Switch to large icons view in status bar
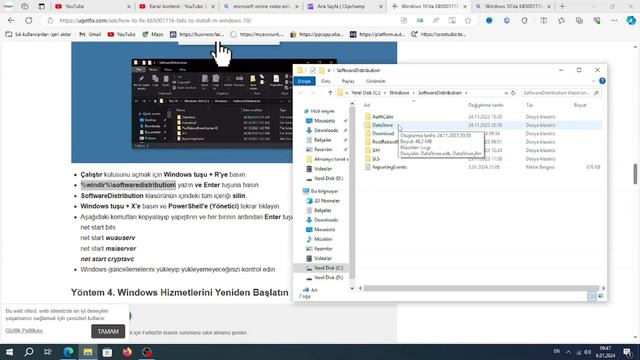The image size is (640, 360). click(x=601, y=296)
